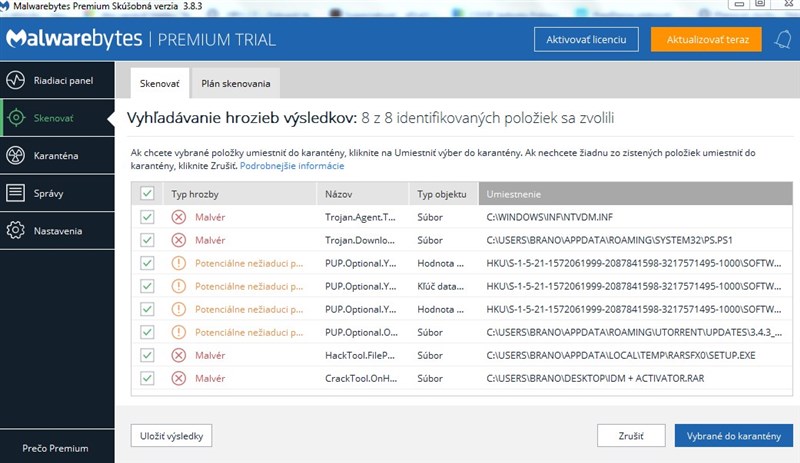Uncheck the PS.PS1 threat checkbox

[x=147, y=240]
